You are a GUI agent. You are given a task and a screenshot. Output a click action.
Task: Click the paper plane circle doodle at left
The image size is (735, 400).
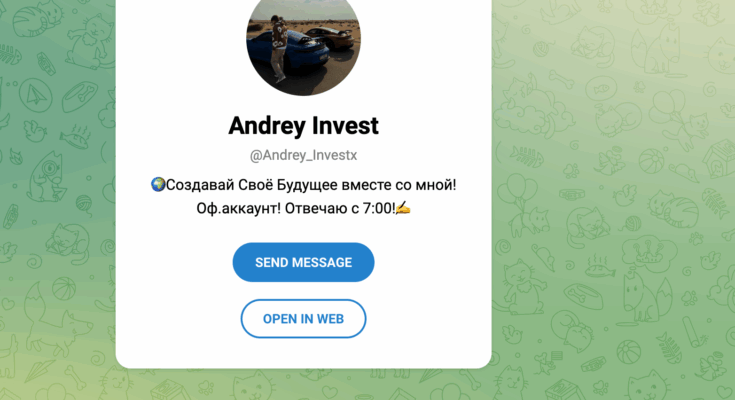(x=36, y=95)
